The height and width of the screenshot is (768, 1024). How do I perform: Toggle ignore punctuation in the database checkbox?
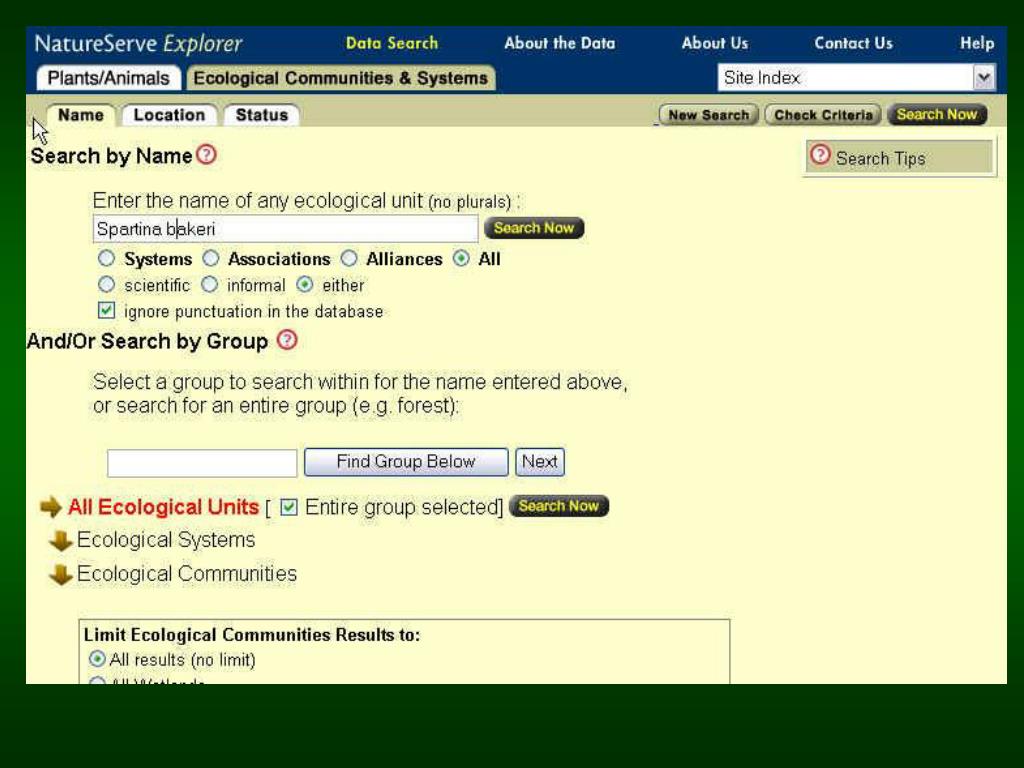pyautogui.click(x=106, y=310)
